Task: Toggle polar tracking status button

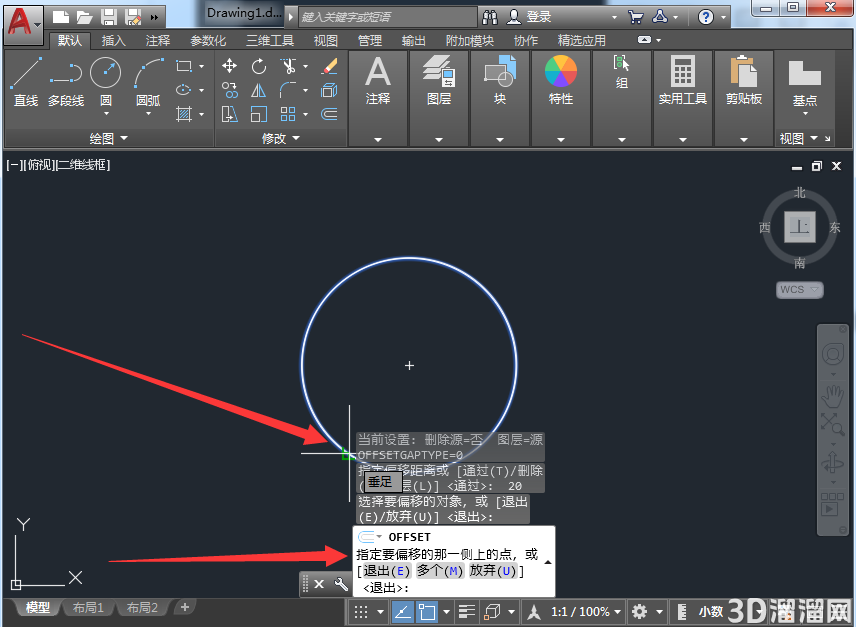Action: (402, 612)
